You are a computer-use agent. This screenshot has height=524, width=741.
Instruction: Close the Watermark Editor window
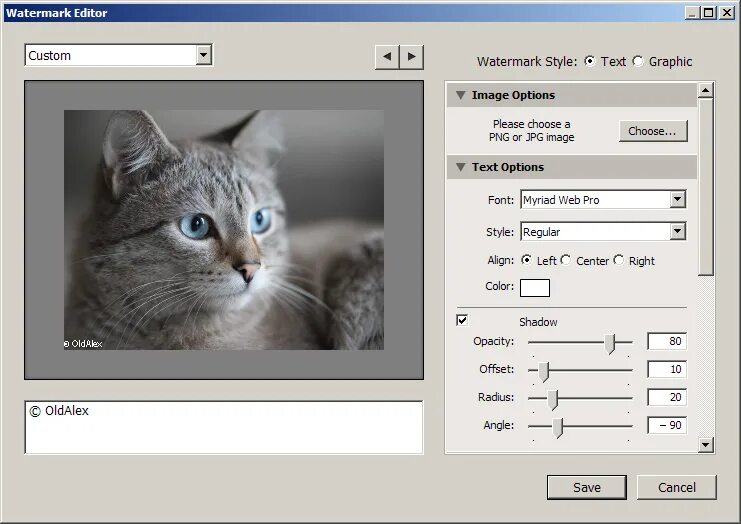point(726,13)
